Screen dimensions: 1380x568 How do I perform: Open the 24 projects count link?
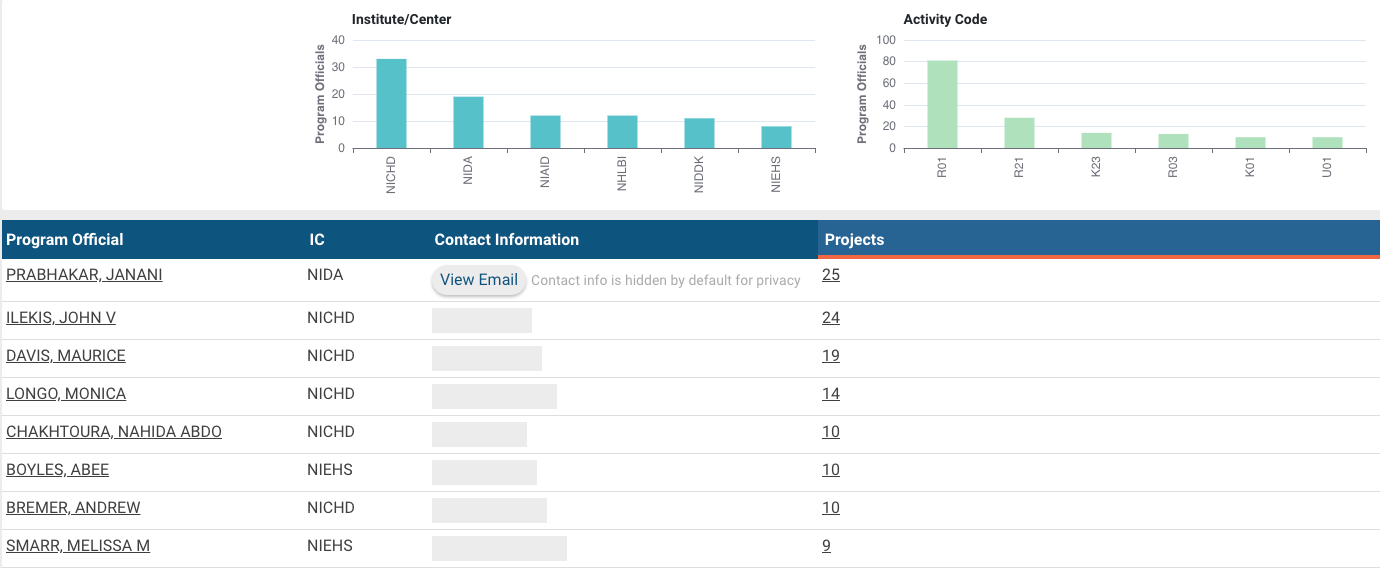point(831,318)
